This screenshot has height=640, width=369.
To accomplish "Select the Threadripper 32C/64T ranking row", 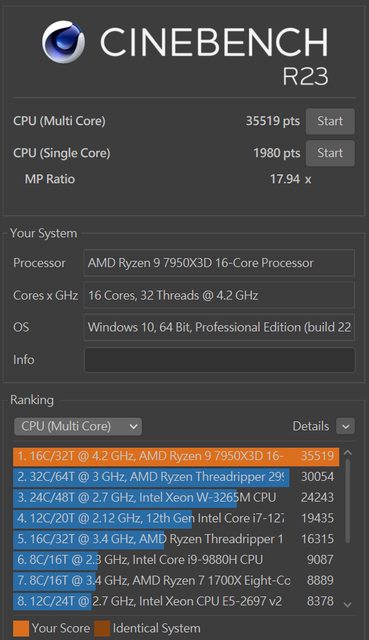I will tap(176, 477).
